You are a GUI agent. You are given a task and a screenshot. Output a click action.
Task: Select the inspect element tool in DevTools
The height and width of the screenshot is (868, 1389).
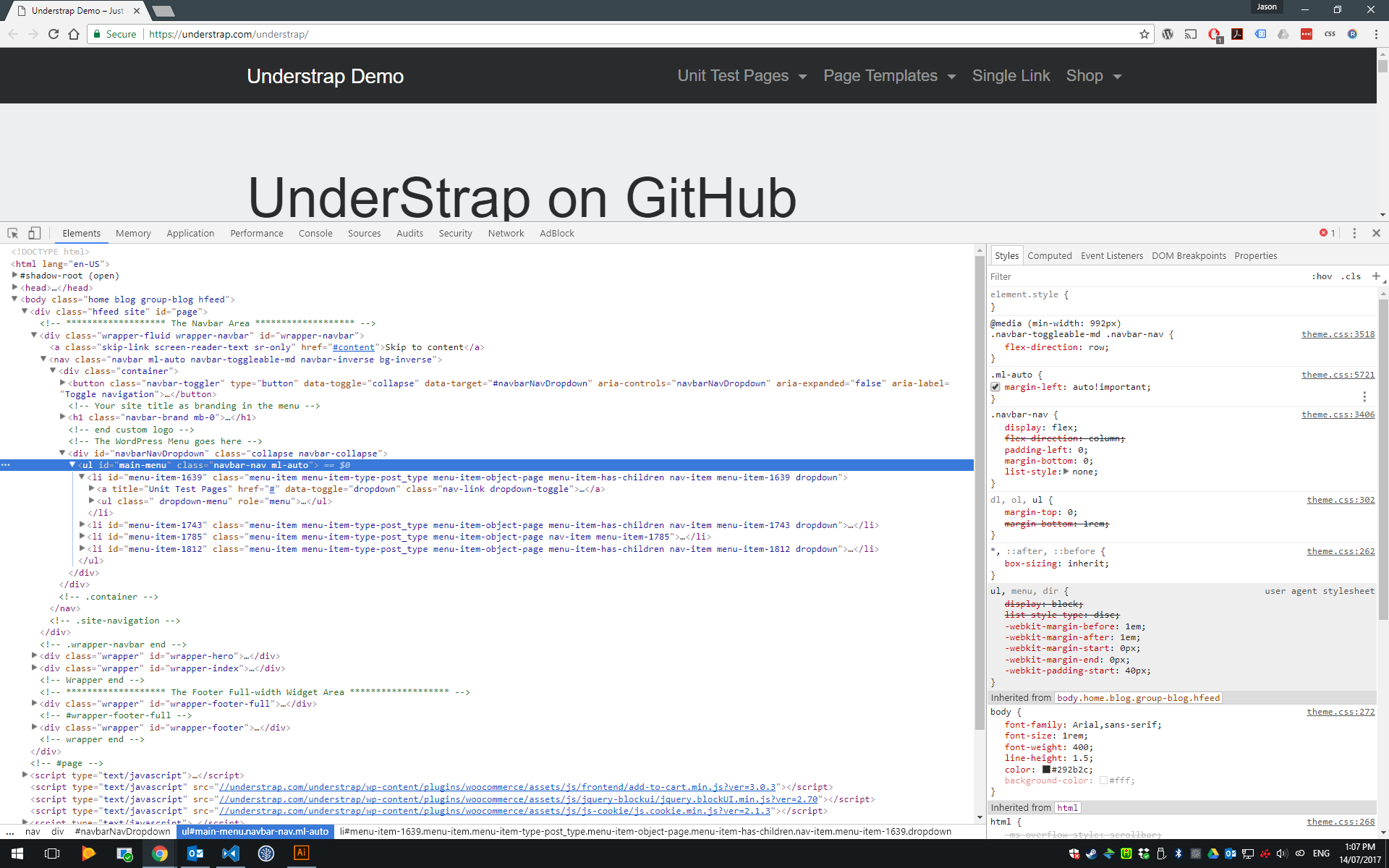click(12, 233)
